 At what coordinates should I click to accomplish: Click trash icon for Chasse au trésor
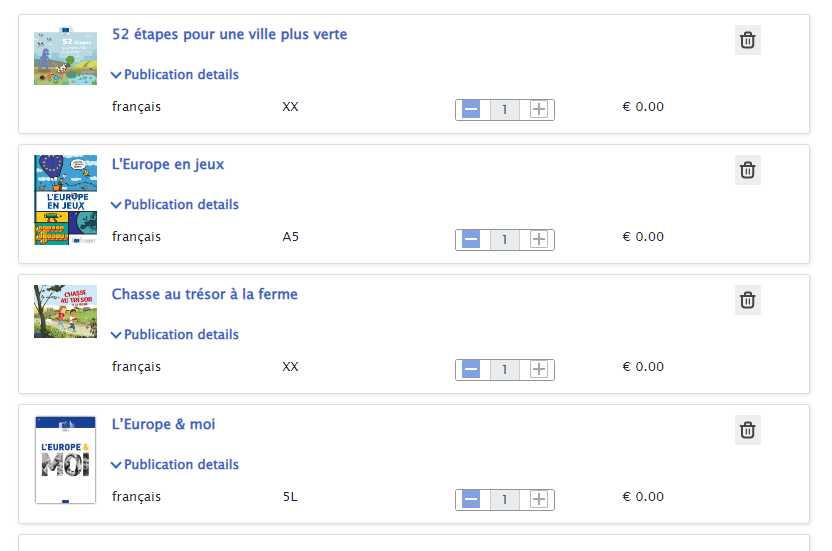[748, 300]
